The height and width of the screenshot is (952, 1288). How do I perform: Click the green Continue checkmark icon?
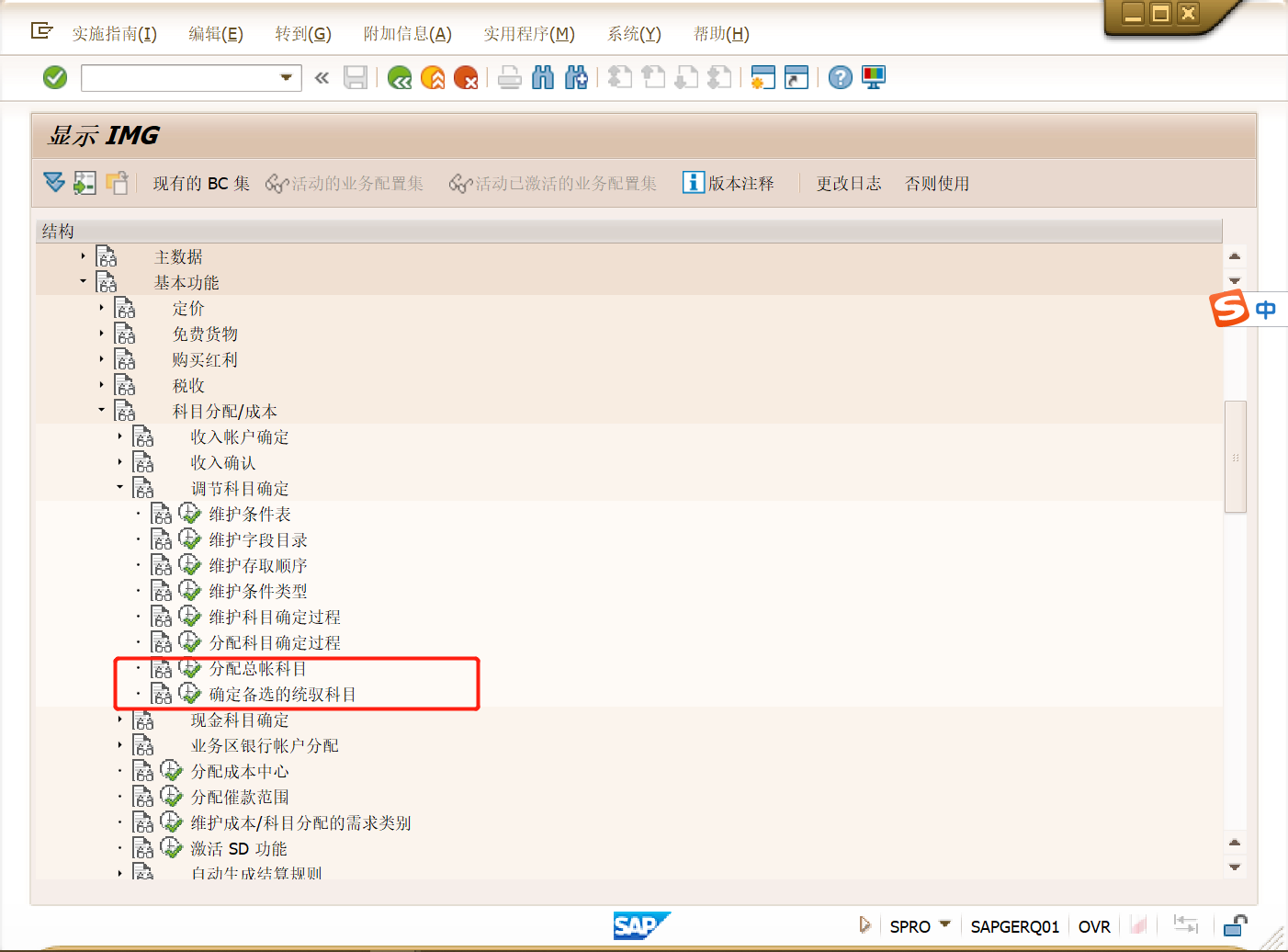tap(54, 77)
